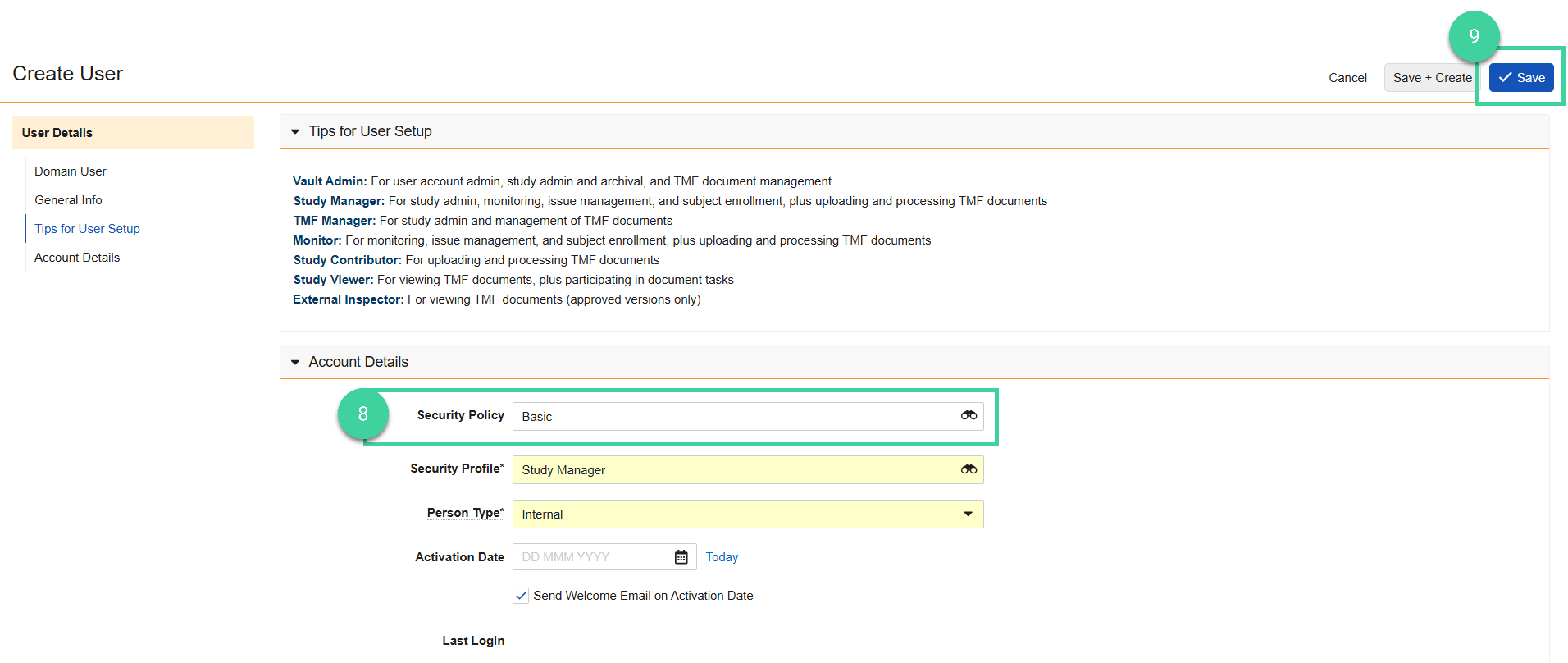Open the Security Profile binoculars lookup icon
Screen dimensions: 1568x663
coord(969,469)
